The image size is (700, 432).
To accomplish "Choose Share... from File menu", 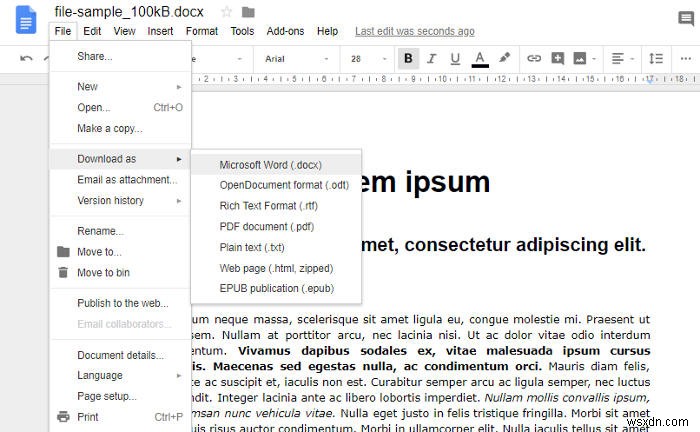I will 120,56.
